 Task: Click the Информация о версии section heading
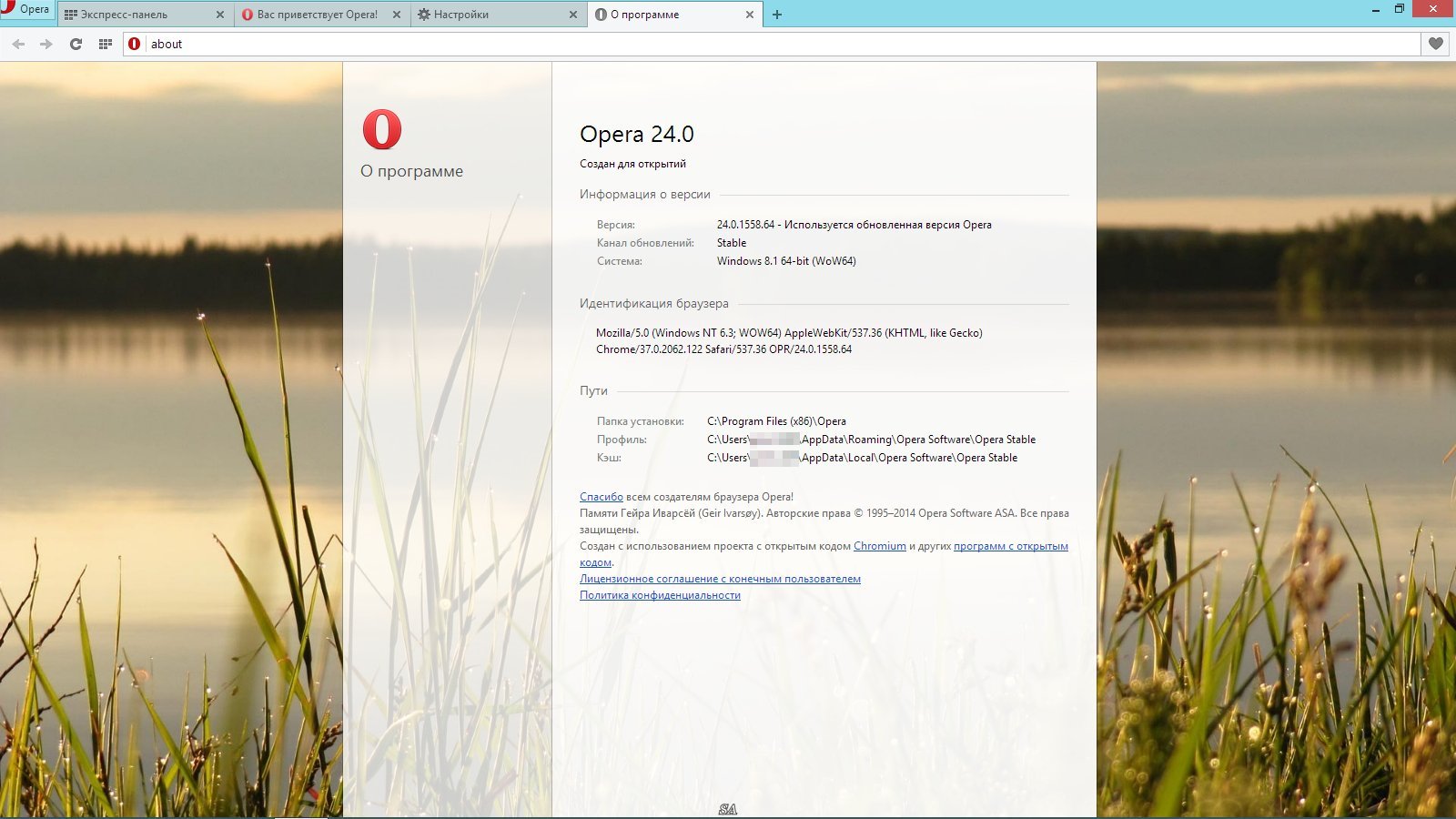[x=644, y=194]
